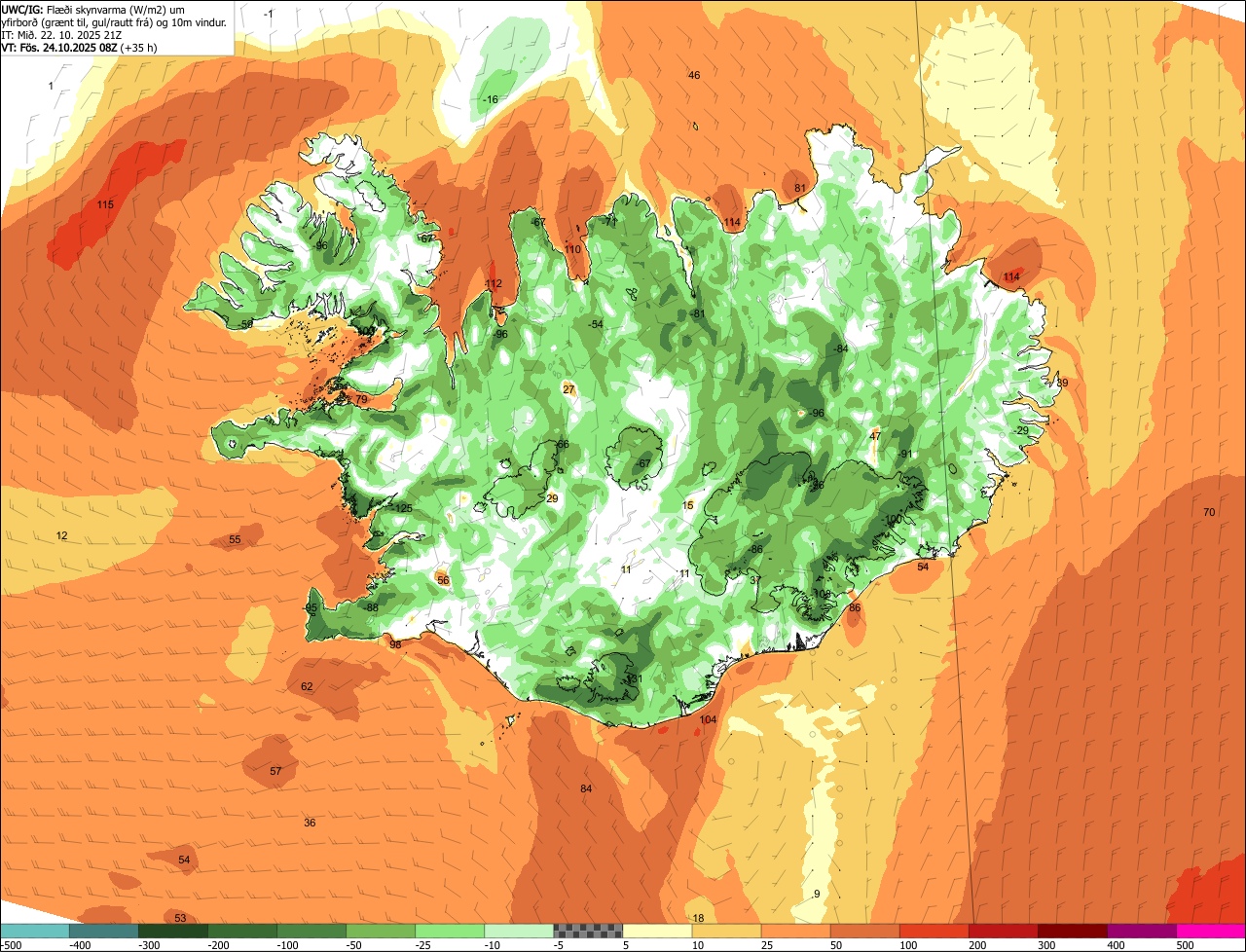Click the '70' value in the southeast sea
Screen dimensions: 1246x952
(x=1209, y=512)
